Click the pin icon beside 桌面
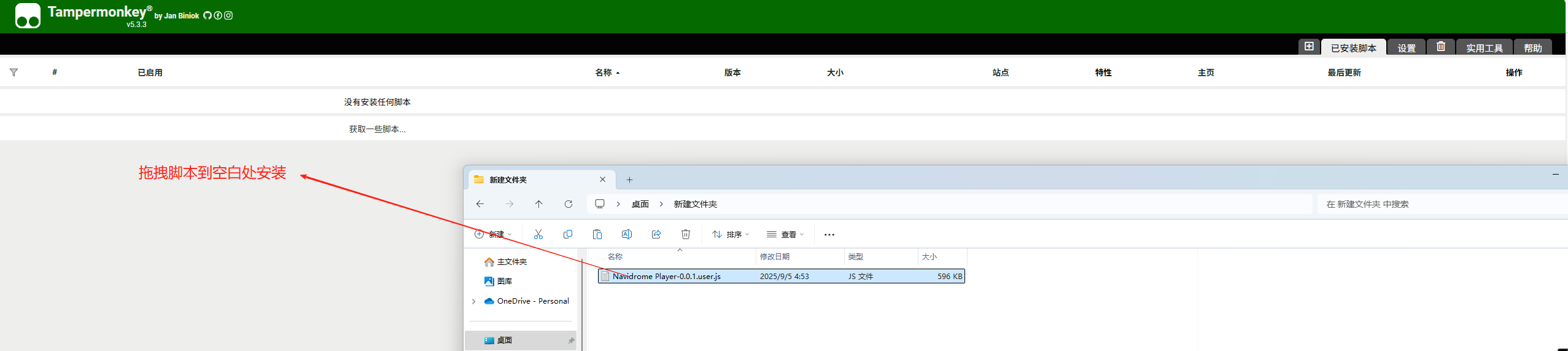 pos(571,340)
